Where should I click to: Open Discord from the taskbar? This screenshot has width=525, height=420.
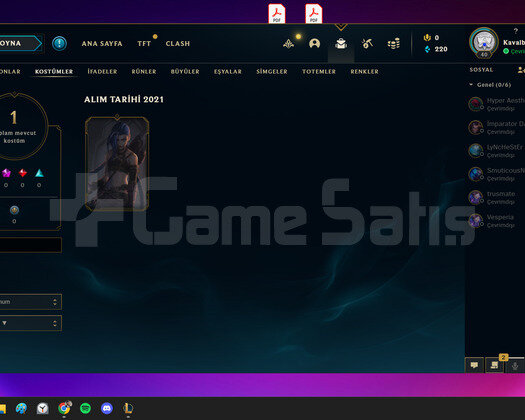(x=107, y=408)
